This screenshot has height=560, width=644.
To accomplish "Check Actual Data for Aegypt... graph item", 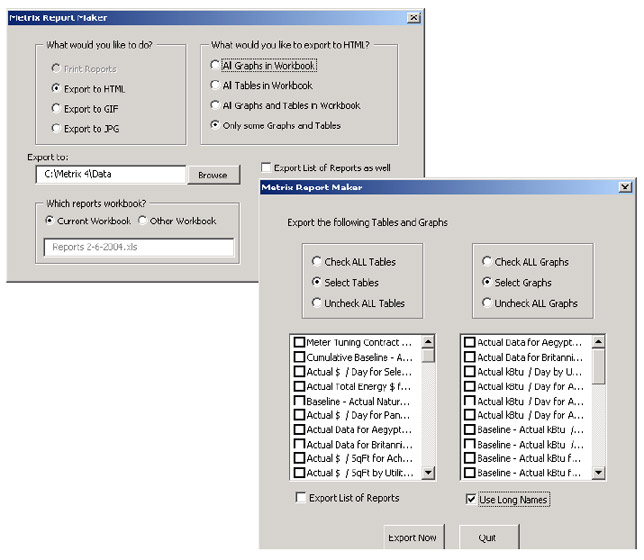I will point(469,342).
